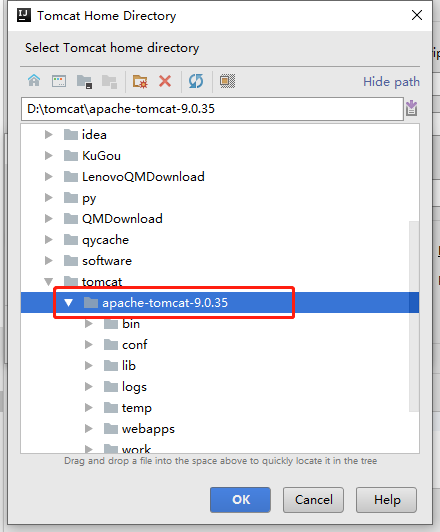Click the Cancel button
Image resolution: width=440 pixels, height=532 pixels.
point(313,500)
